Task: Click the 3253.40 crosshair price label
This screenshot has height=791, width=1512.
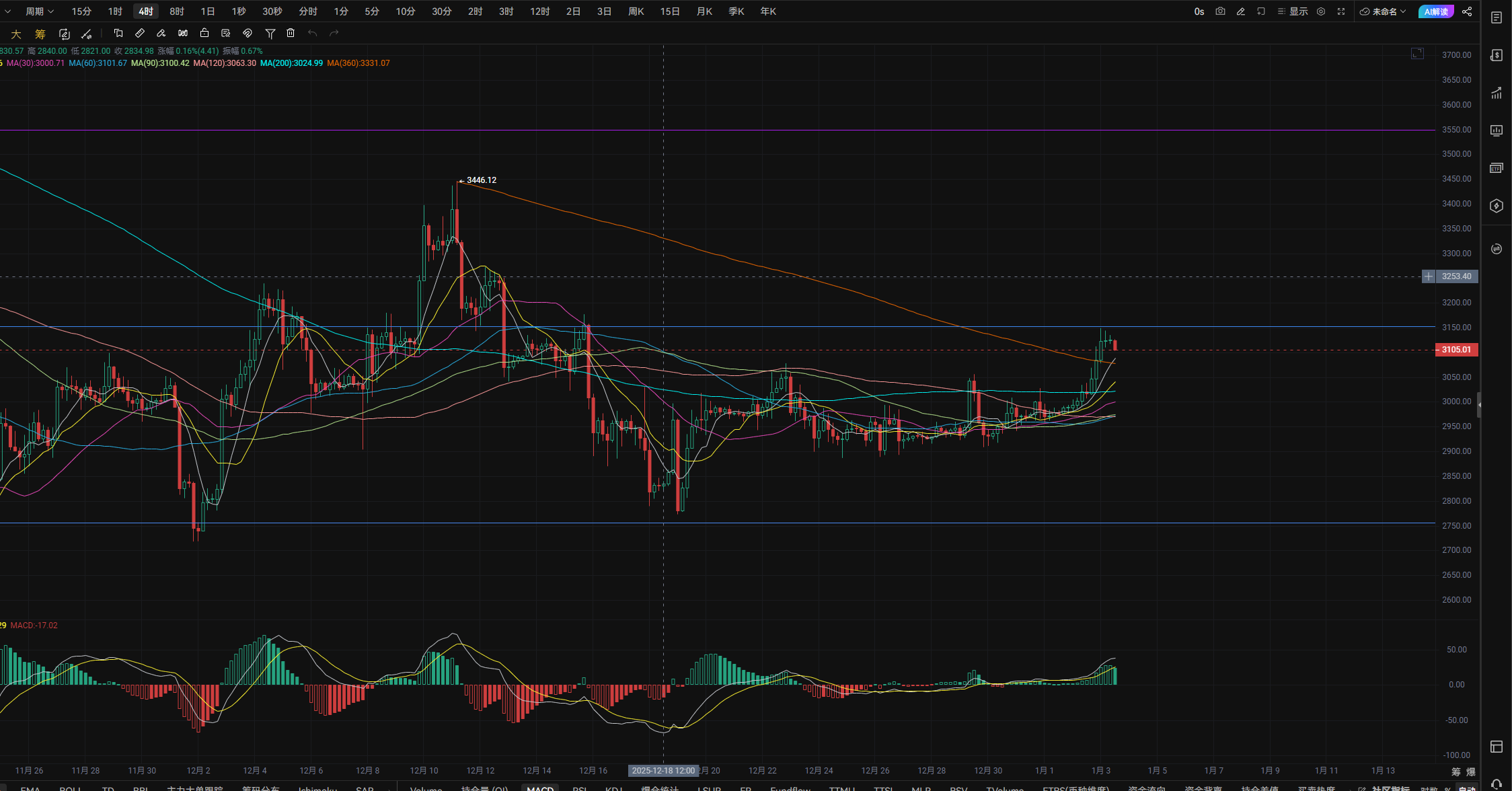Action: [1456, 276]
